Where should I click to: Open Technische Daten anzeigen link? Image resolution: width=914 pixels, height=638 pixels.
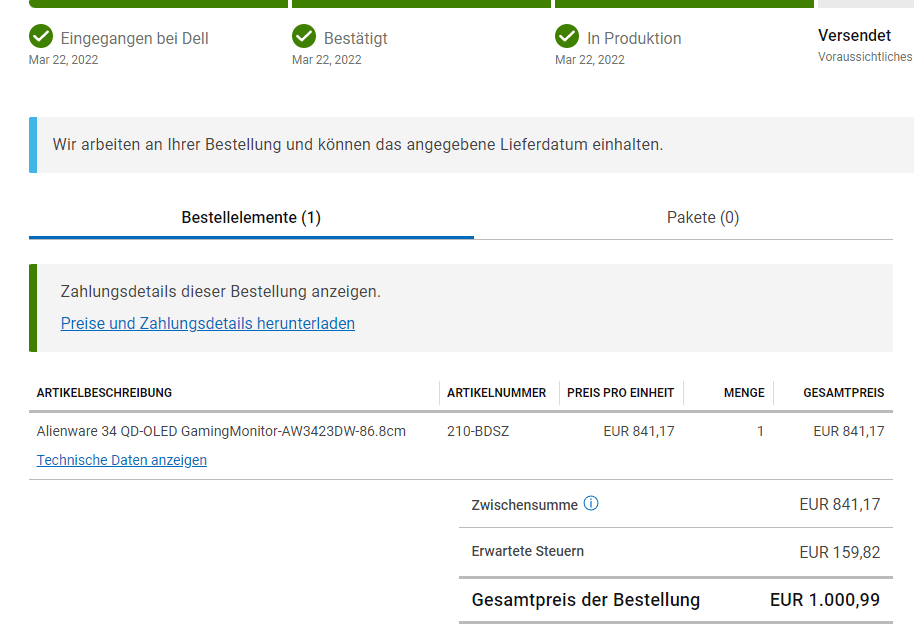point(121,460)
